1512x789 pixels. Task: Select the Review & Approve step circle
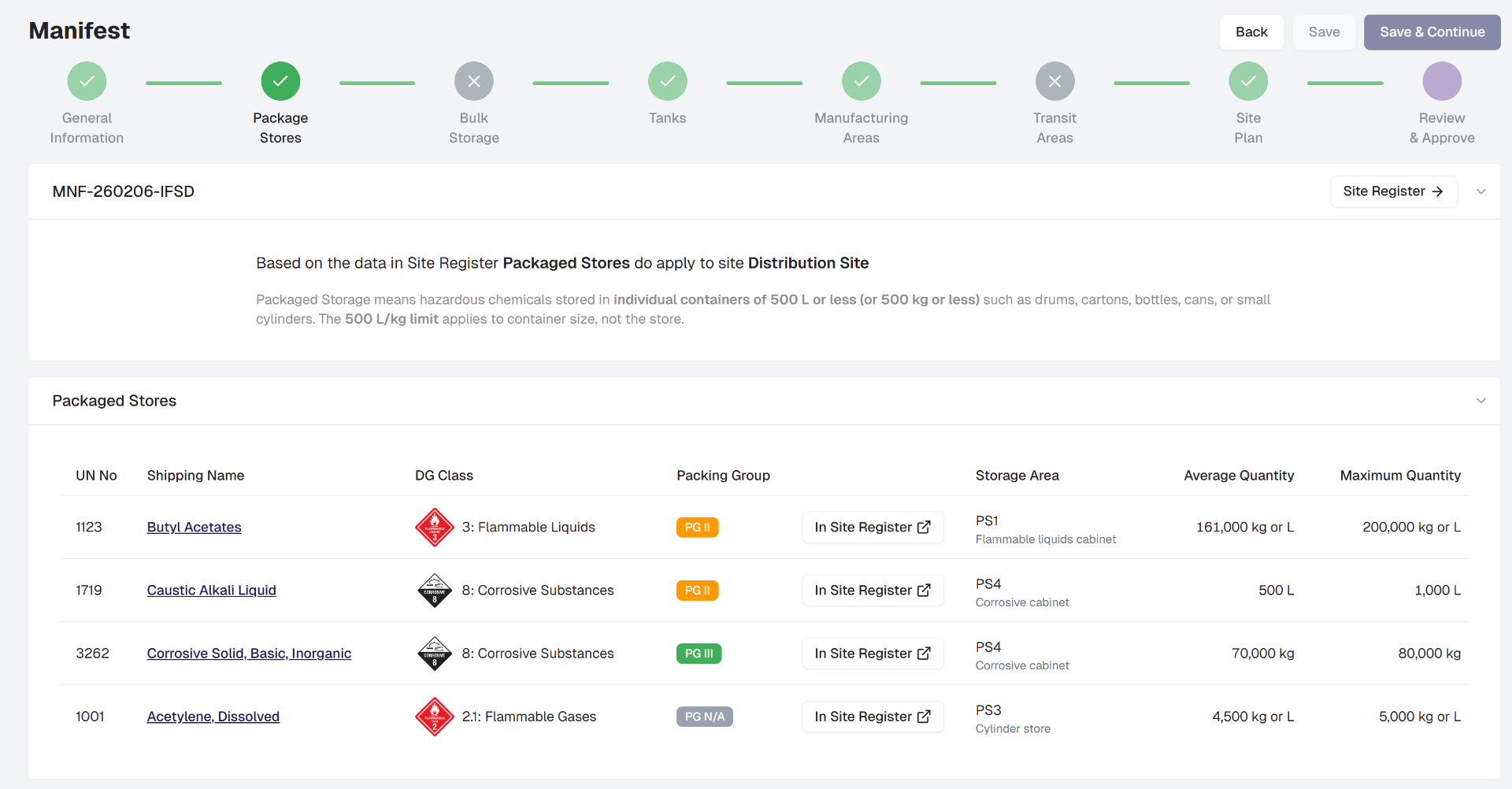(x=1442, y=81)
